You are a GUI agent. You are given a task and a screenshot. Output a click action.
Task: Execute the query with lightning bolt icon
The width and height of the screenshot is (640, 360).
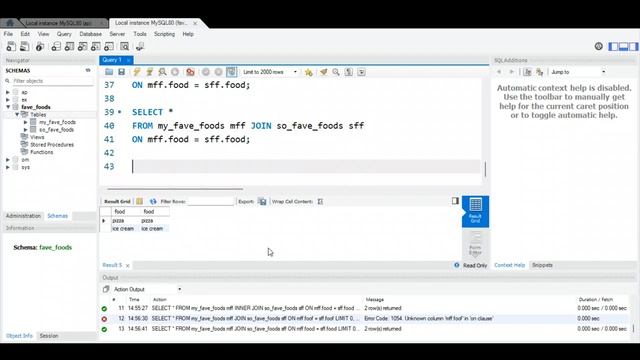(137, 72)
